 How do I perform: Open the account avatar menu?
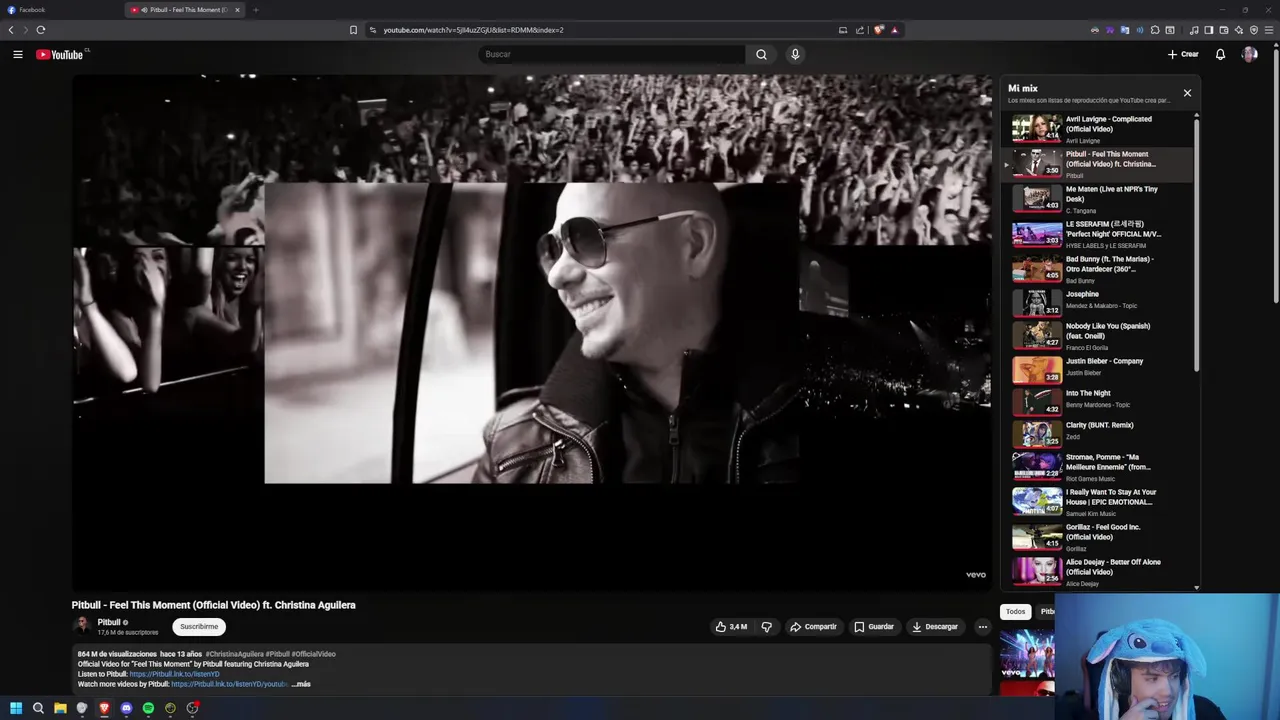click(x=1249, y=54)
